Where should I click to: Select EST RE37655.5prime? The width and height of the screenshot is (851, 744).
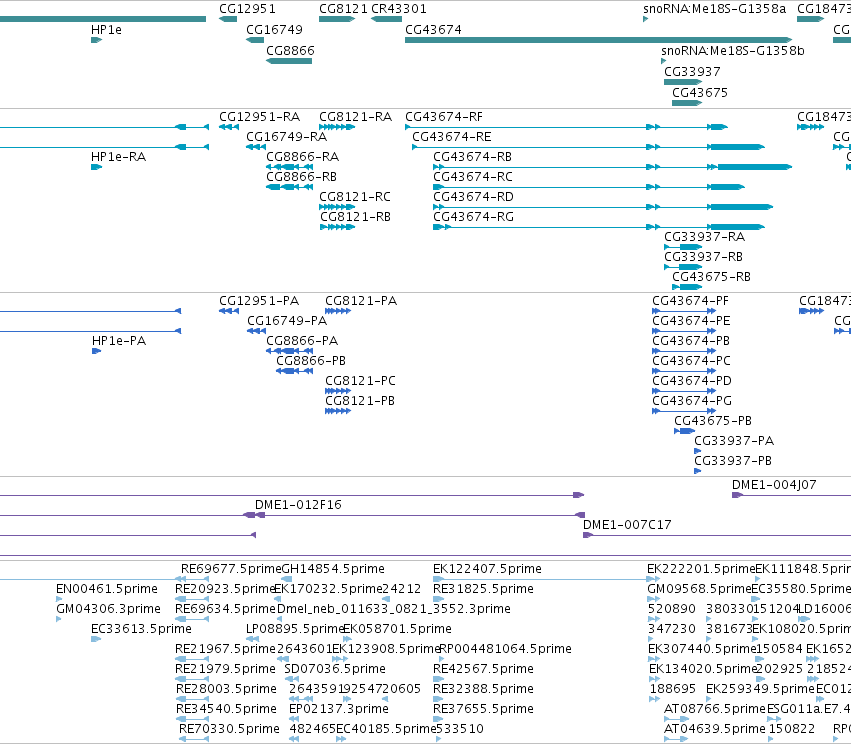coord(483,709)
